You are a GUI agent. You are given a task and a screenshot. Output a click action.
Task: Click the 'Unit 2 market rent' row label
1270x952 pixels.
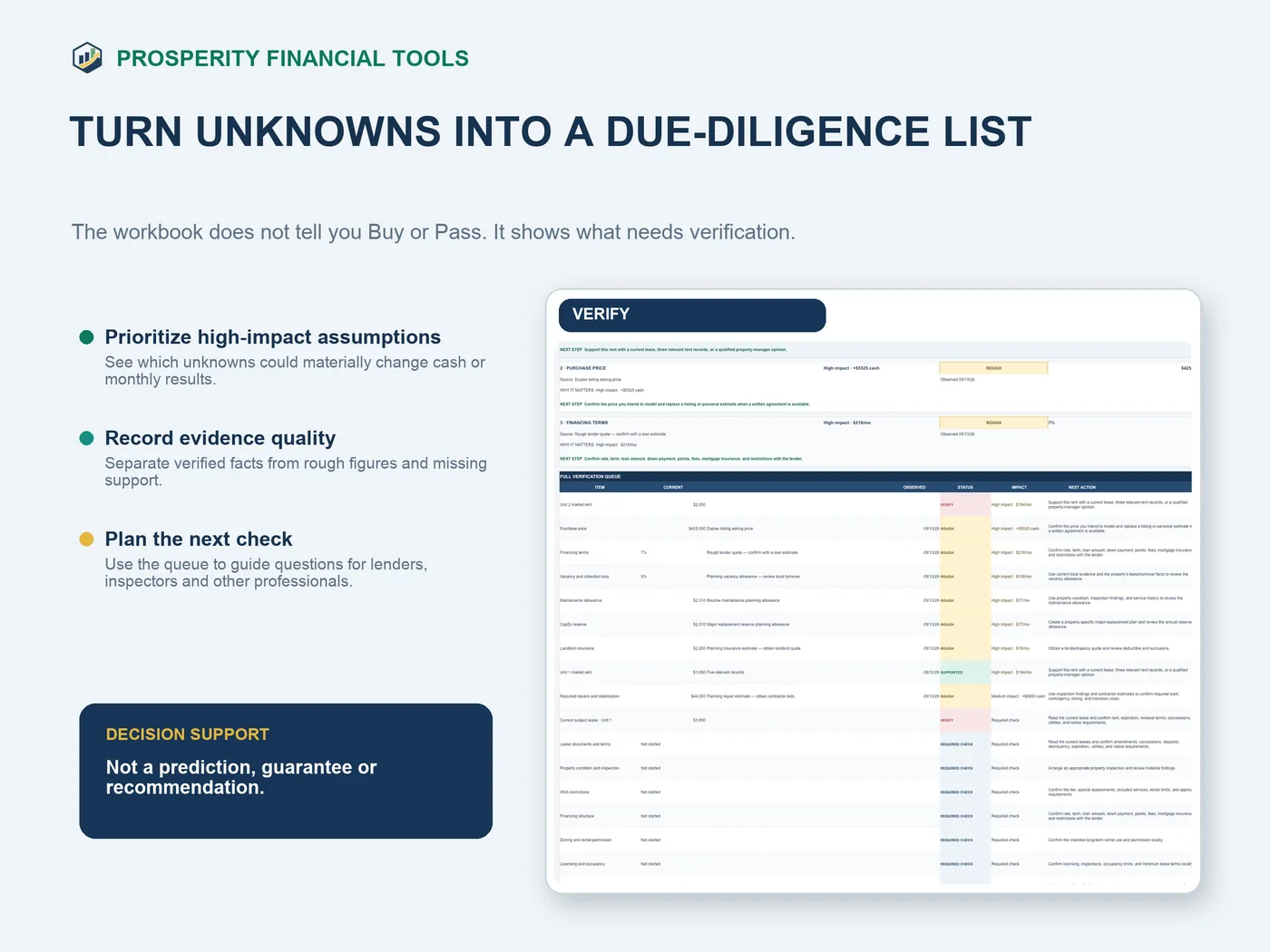point(576,505)
